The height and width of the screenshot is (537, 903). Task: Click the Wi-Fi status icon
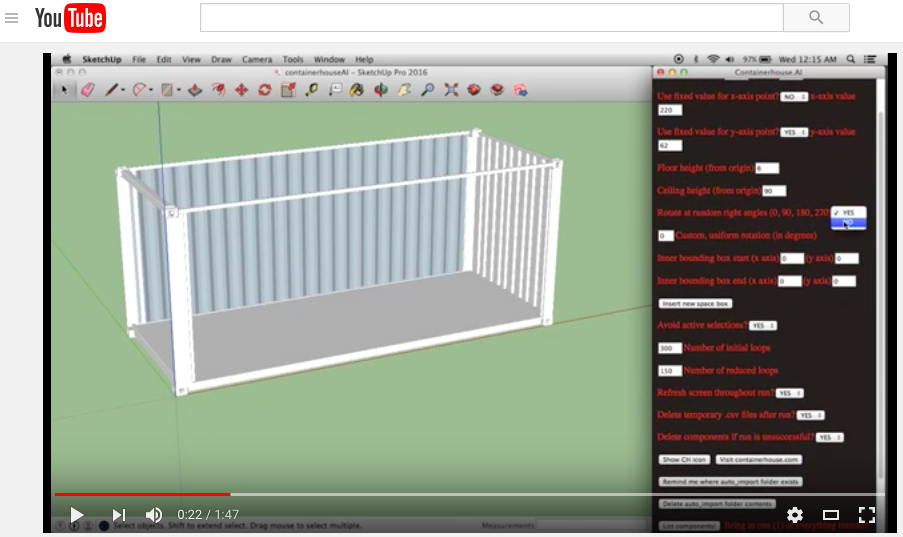click(713, 59)
